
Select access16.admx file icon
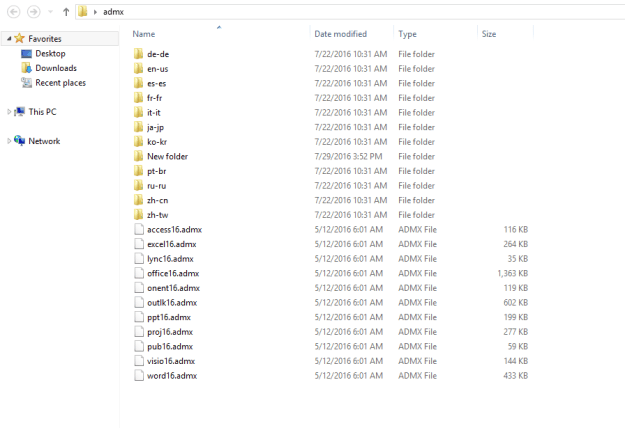(139, 229)
